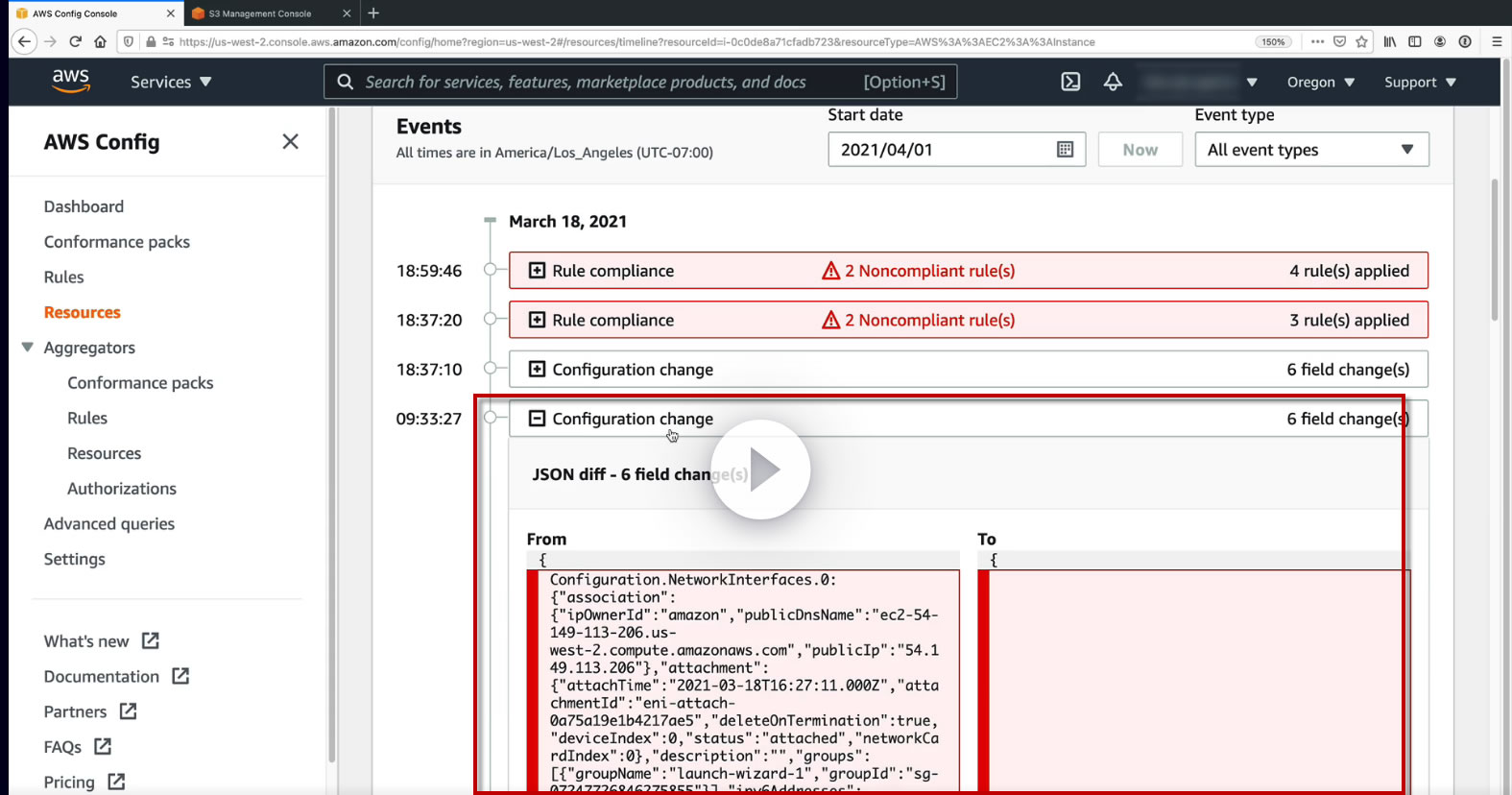
Task: Focus the AWS services search box
Action: pyautogui.click(x=640, y=82)
